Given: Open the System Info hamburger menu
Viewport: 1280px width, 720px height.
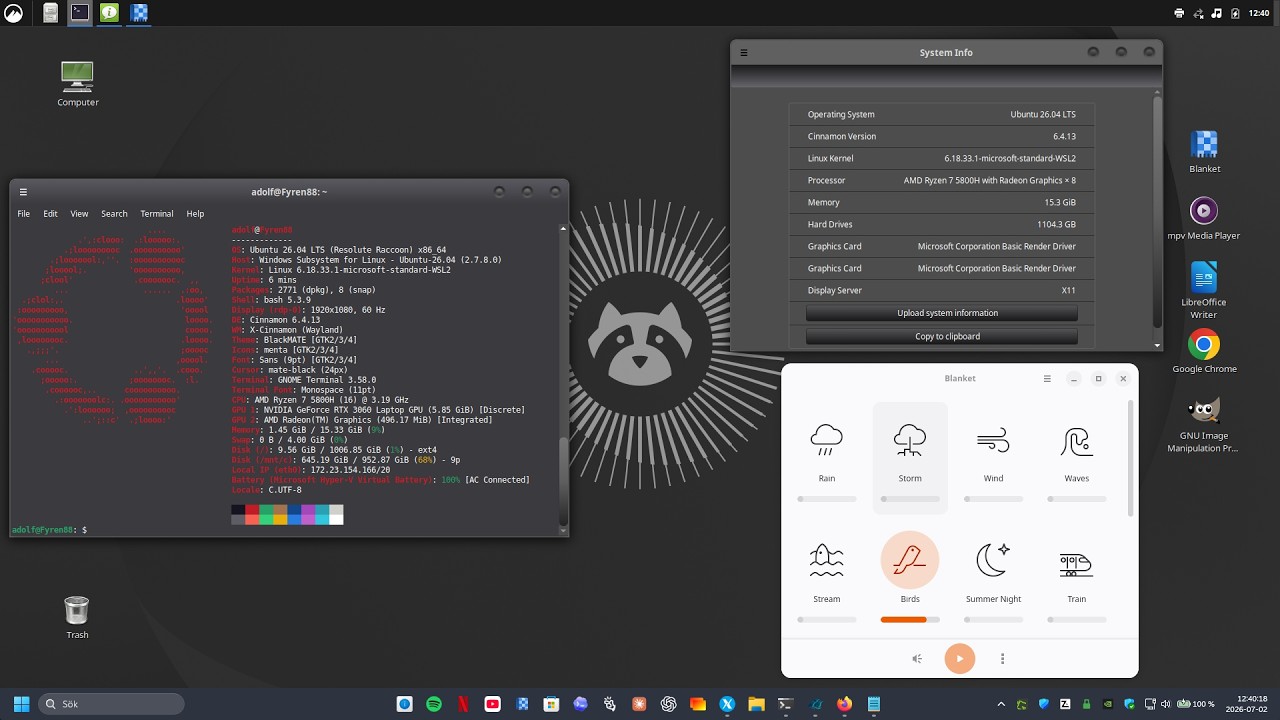Looking at the screenshot, I should pos(744,53).
